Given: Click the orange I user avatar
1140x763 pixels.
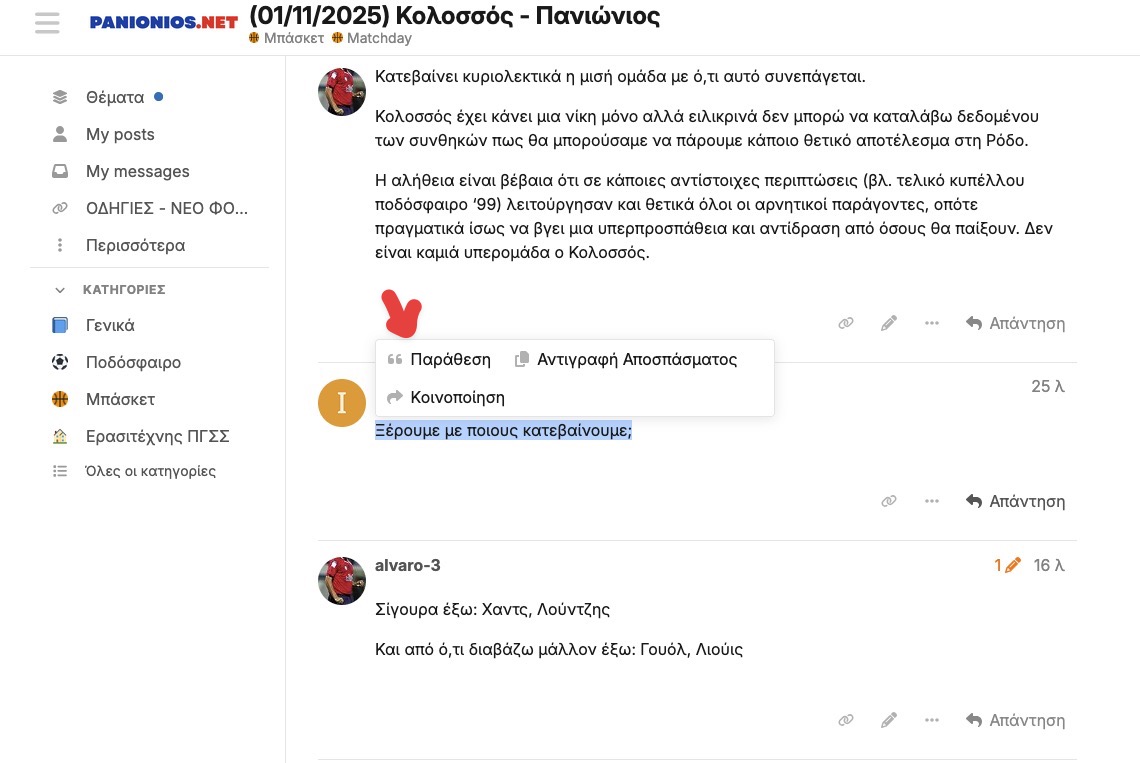Looking at the screenshot, I should pos(342,402).
